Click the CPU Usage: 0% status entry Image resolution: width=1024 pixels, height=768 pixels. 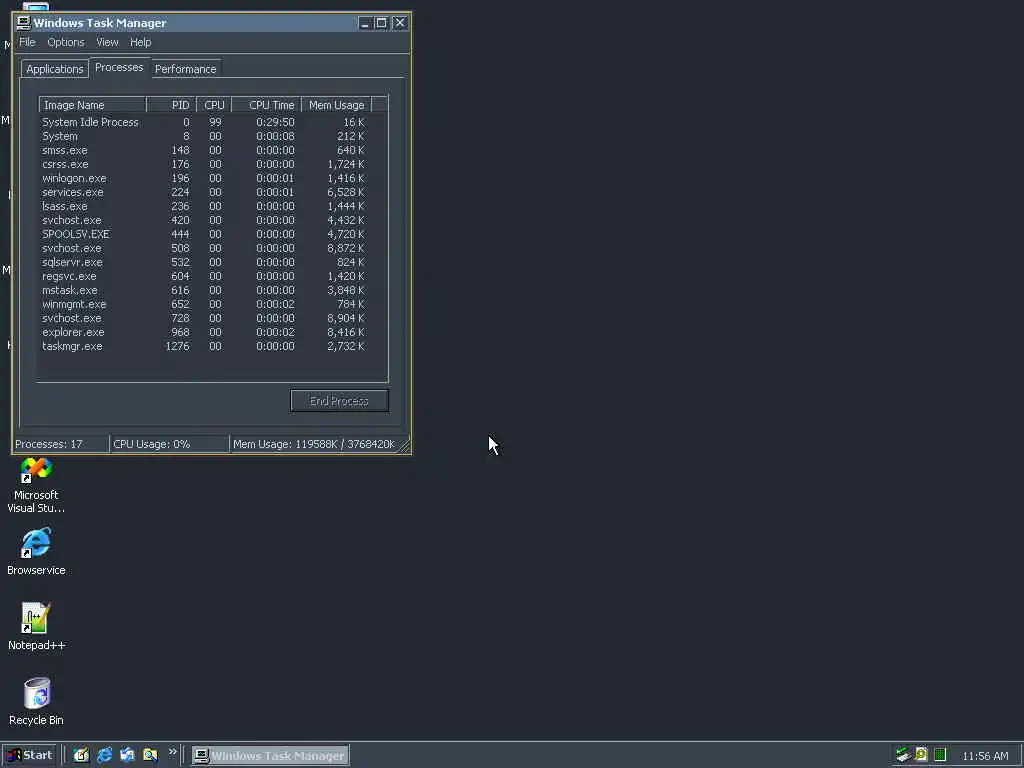point(170,444)
